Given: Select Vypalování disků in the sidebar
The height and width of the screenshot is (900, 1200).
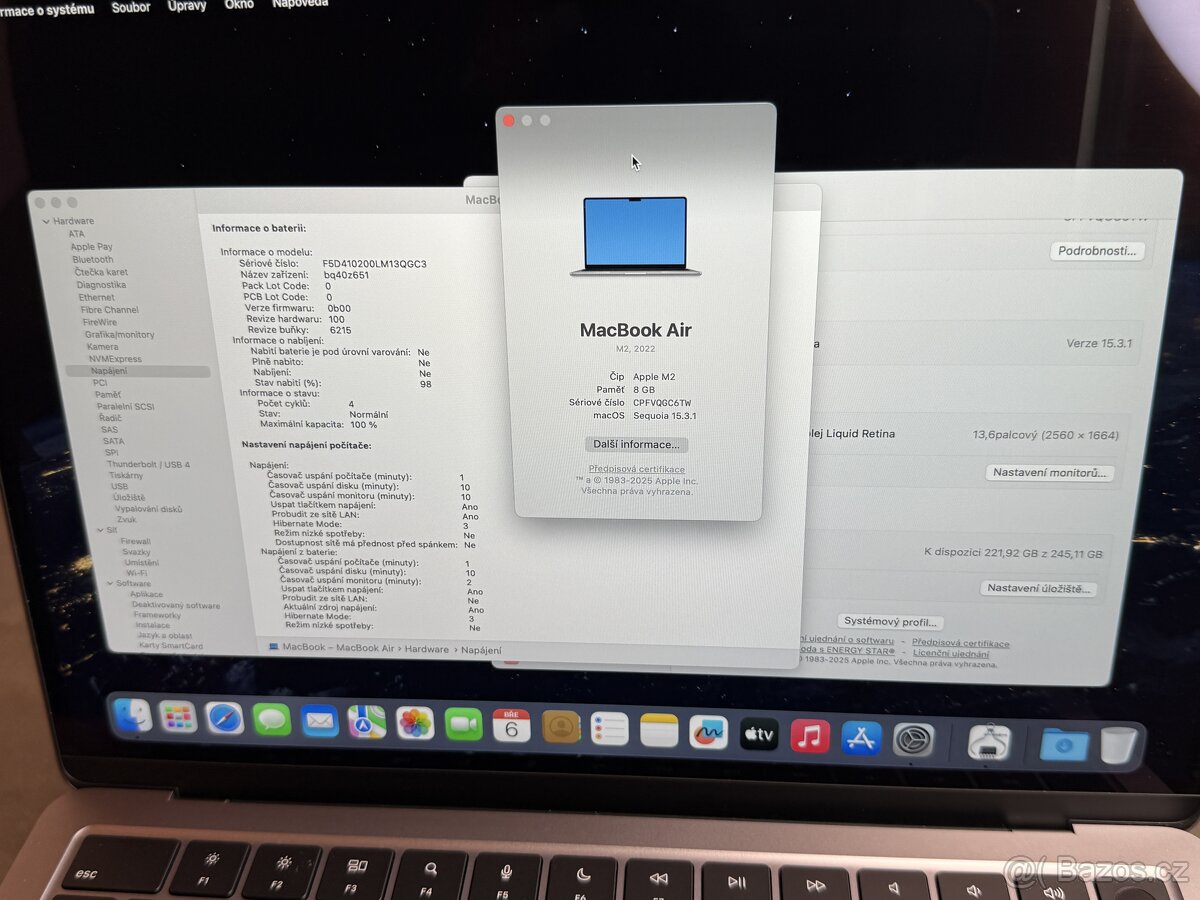Looking at the screenshot, I should coord(148,509).
